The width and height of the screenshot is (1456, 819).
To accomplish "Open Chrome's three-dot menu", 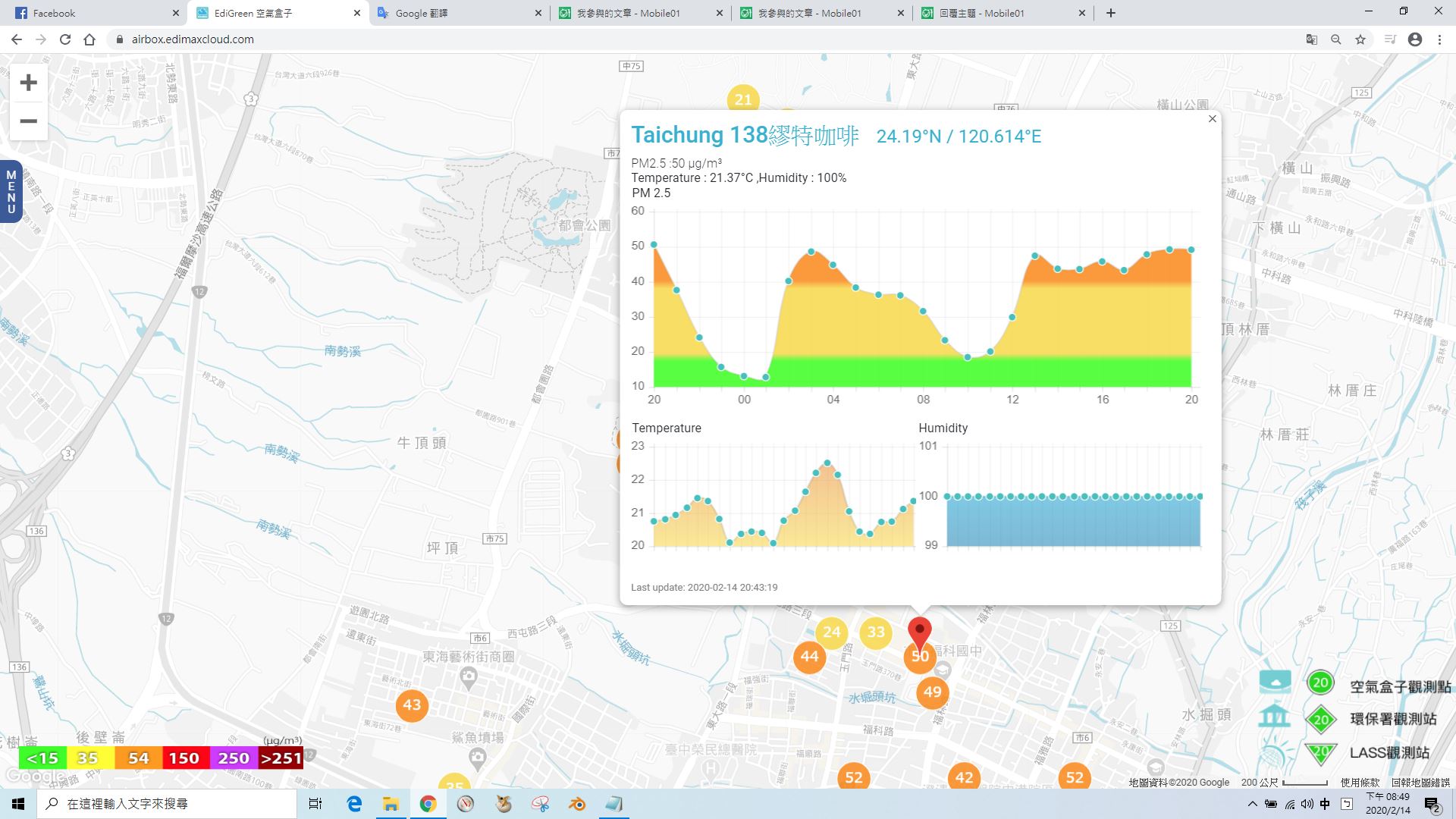I will tap(1439, 39).
